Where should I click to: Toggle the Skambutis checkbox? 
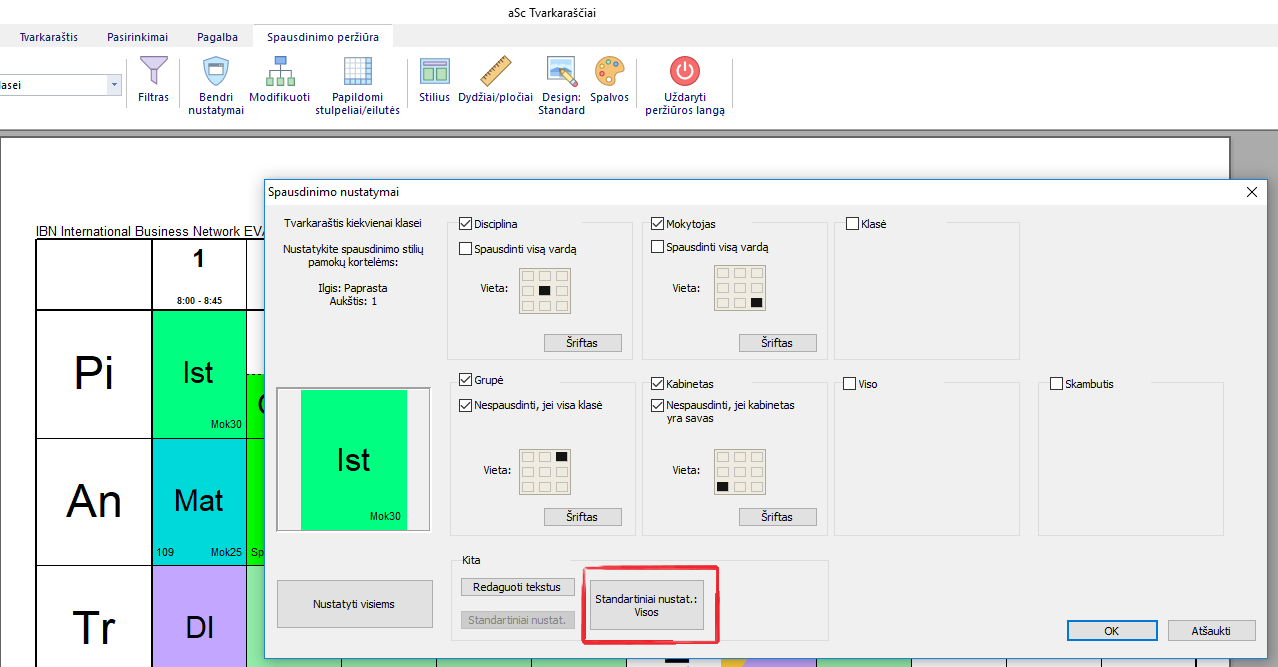[x=1057, y=384]
